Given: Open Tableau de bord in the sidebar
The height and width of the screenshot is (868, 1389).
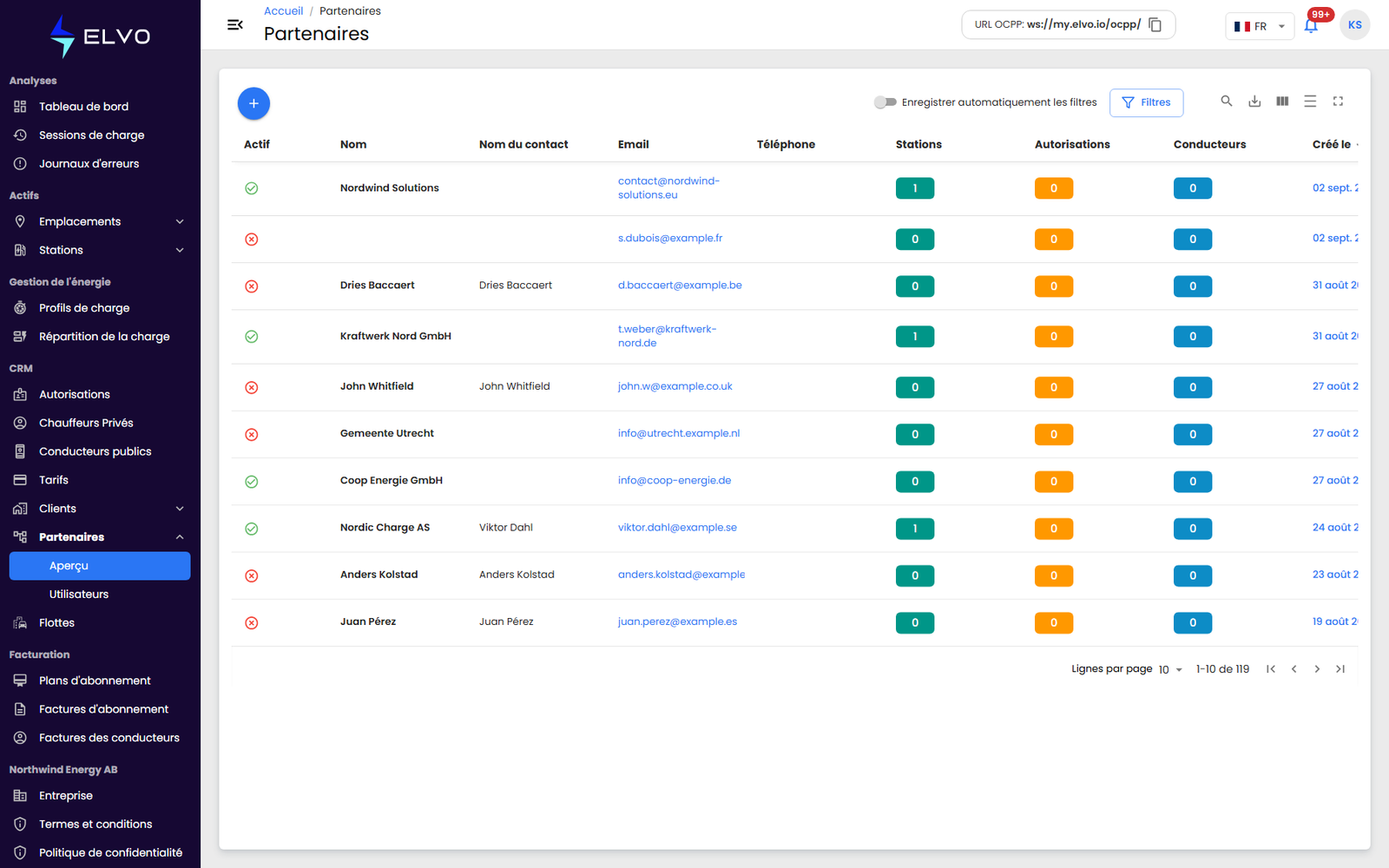Looking at the screenshot, I should pos(100,107).
